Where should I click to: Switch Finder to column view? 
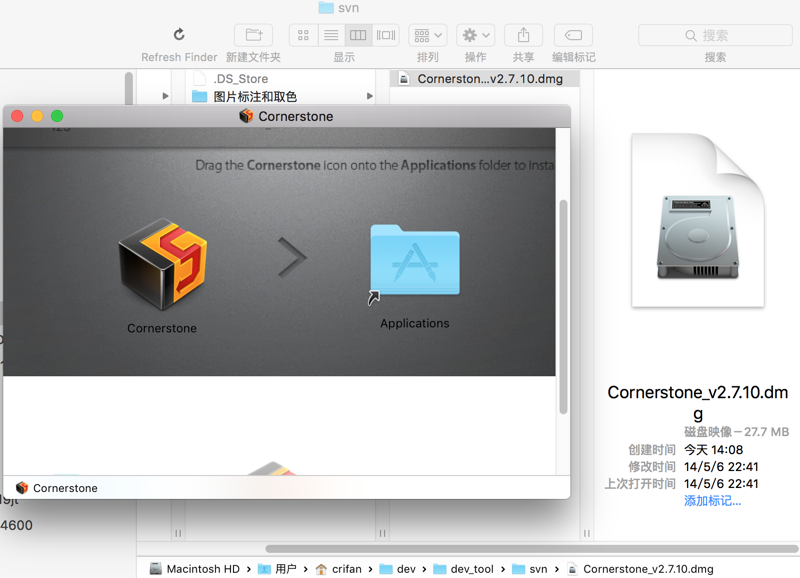point(358,35)
